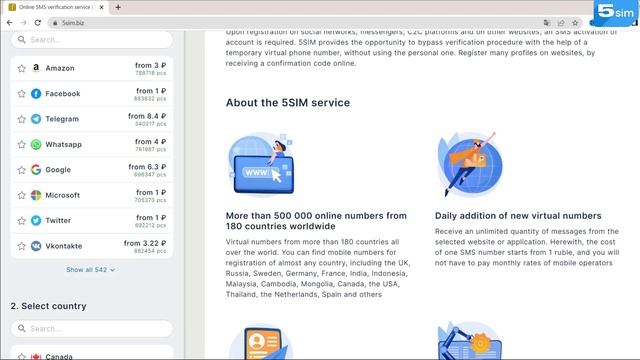
Task: Click the 'from 8.4 ₽' Telegram price
Action: 147,116
